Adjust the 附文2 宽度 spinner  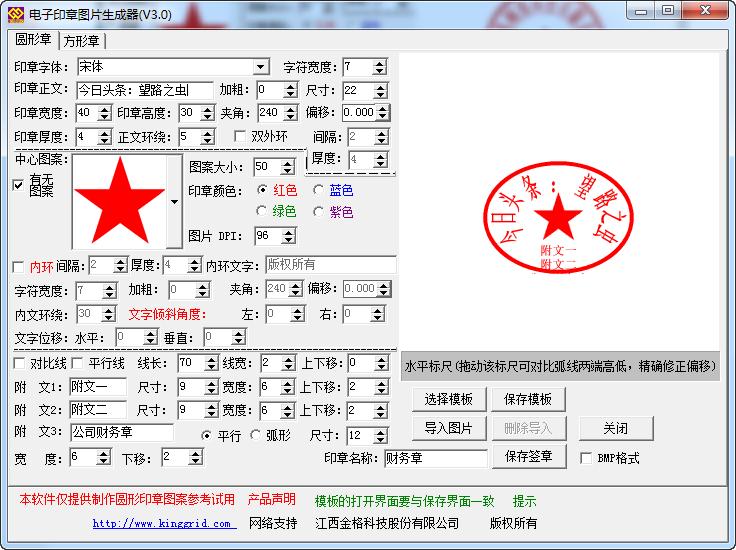(x=287, y=411)
